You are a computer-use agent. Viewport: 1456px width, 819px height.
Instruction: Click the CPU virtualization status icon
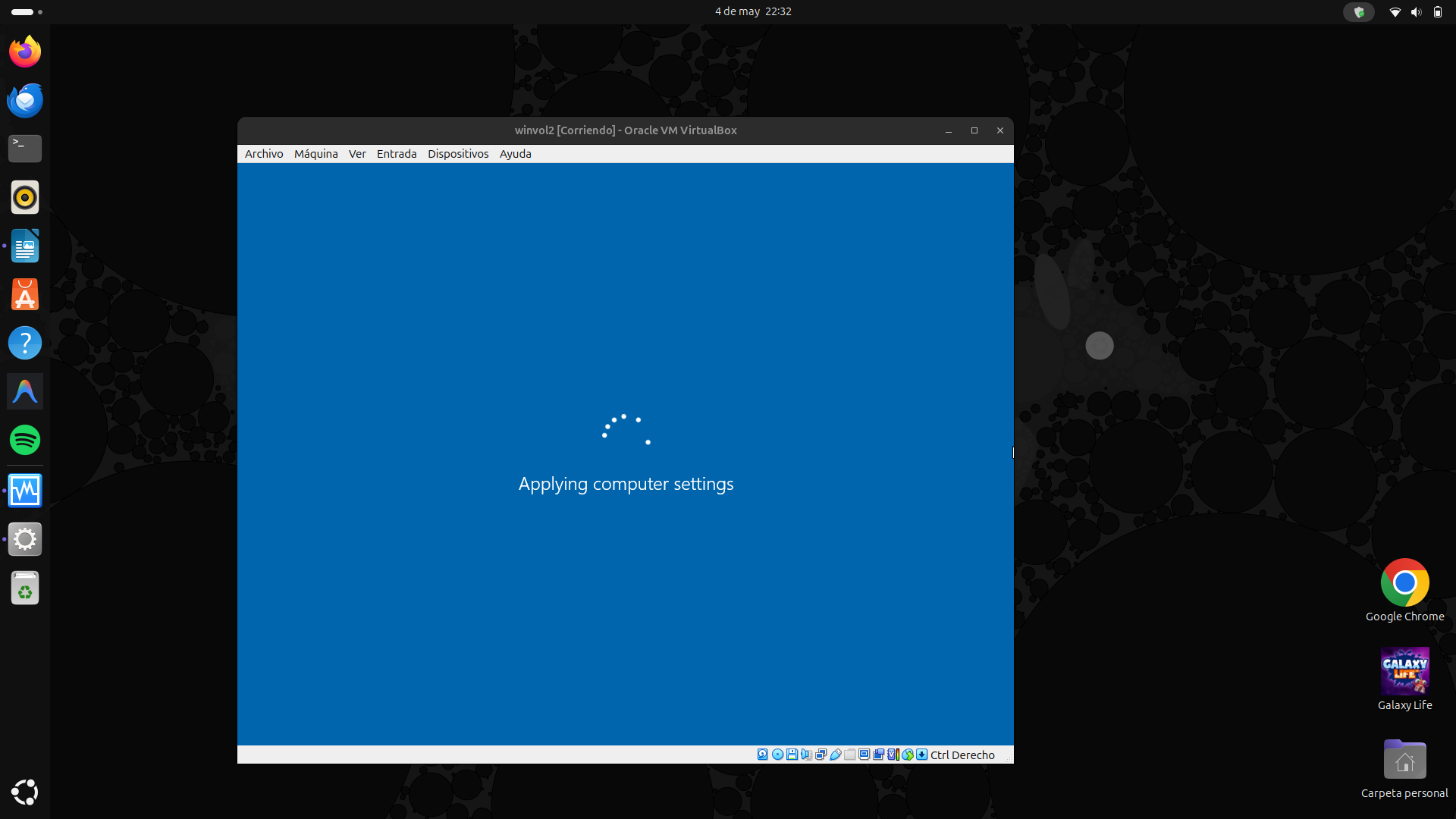[x=893, y=755]
